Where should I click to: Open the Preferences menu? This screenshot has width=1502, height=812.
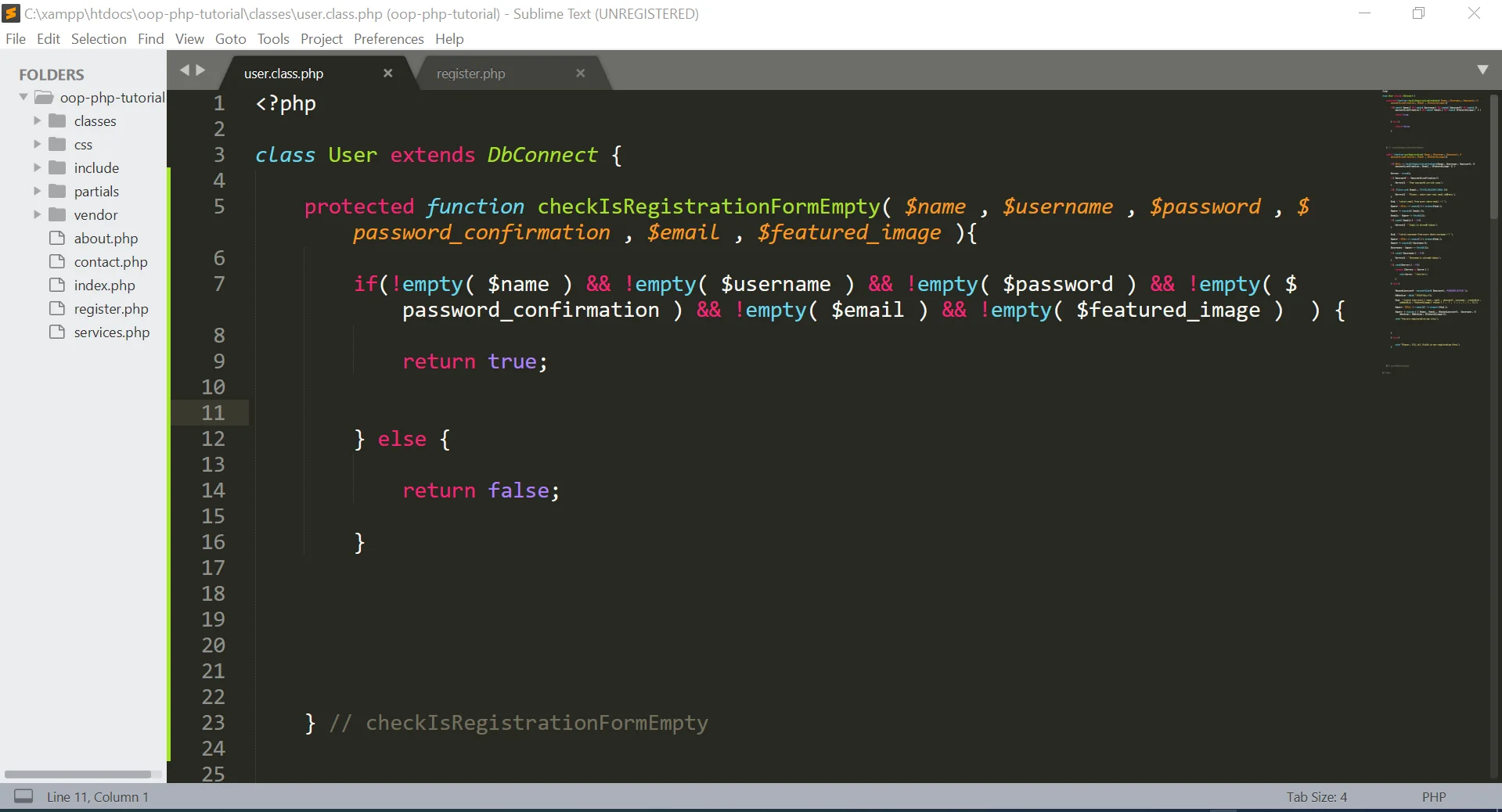point(389,39)
